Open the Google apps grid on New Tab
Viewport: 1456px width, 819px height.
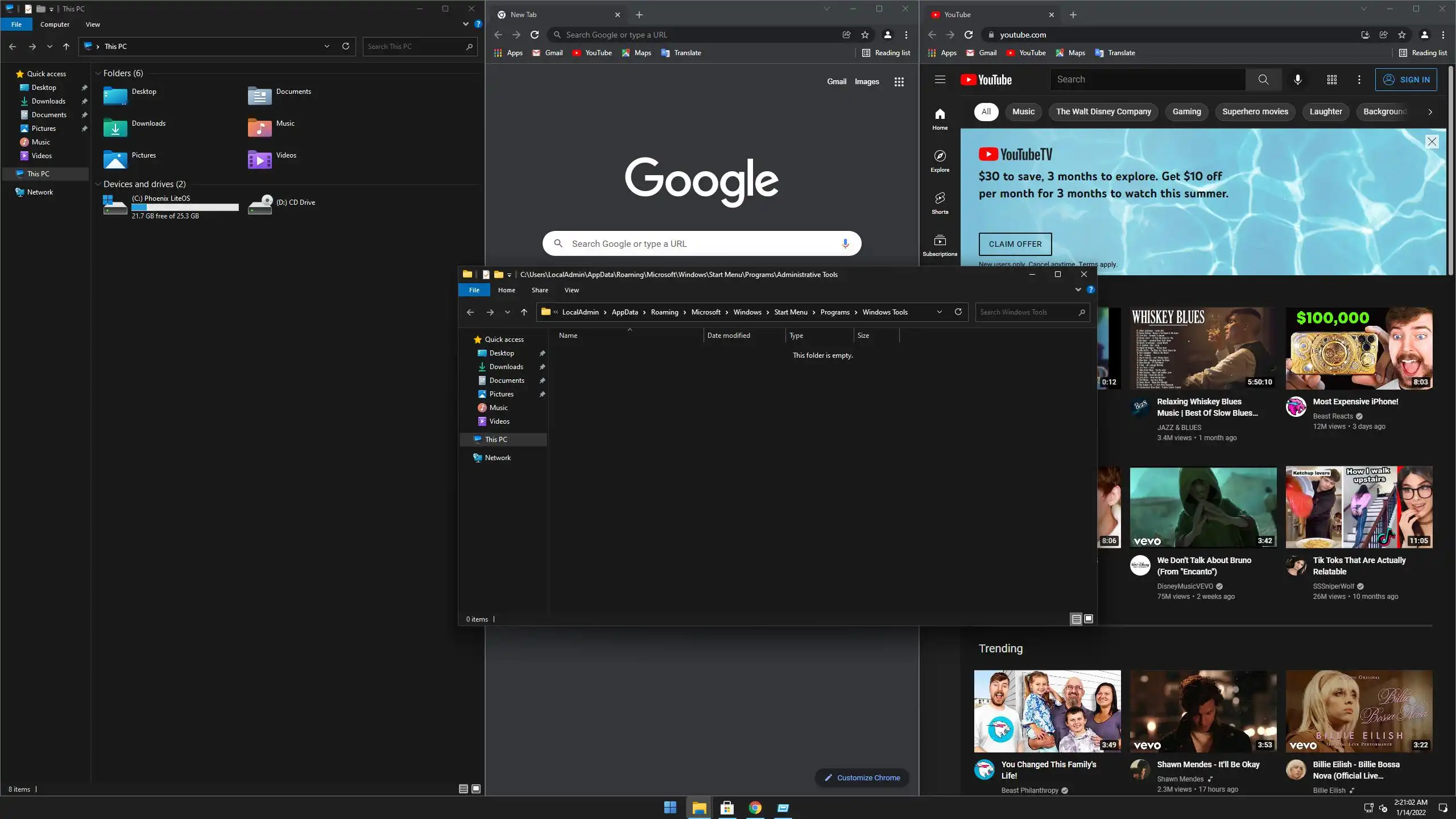pyautogui.click(x=899, y=82)
